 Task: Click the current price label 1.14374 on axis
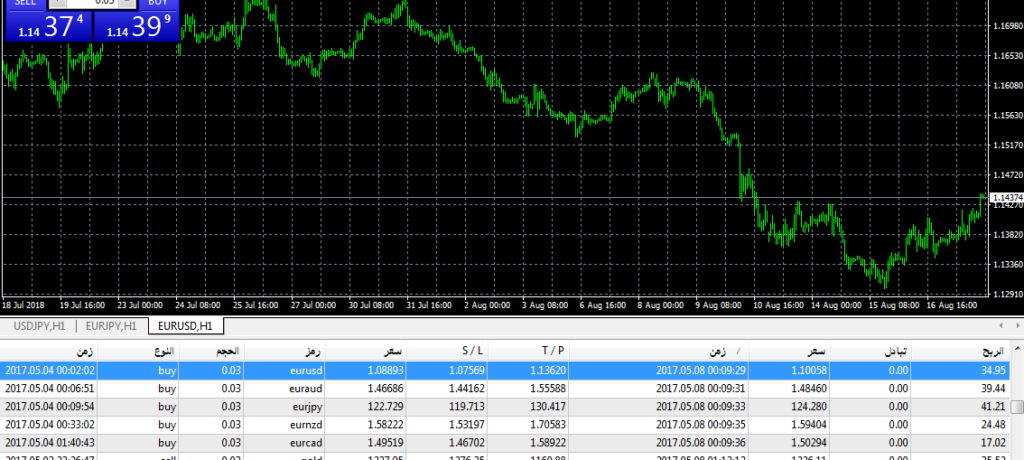[1005, 198]
